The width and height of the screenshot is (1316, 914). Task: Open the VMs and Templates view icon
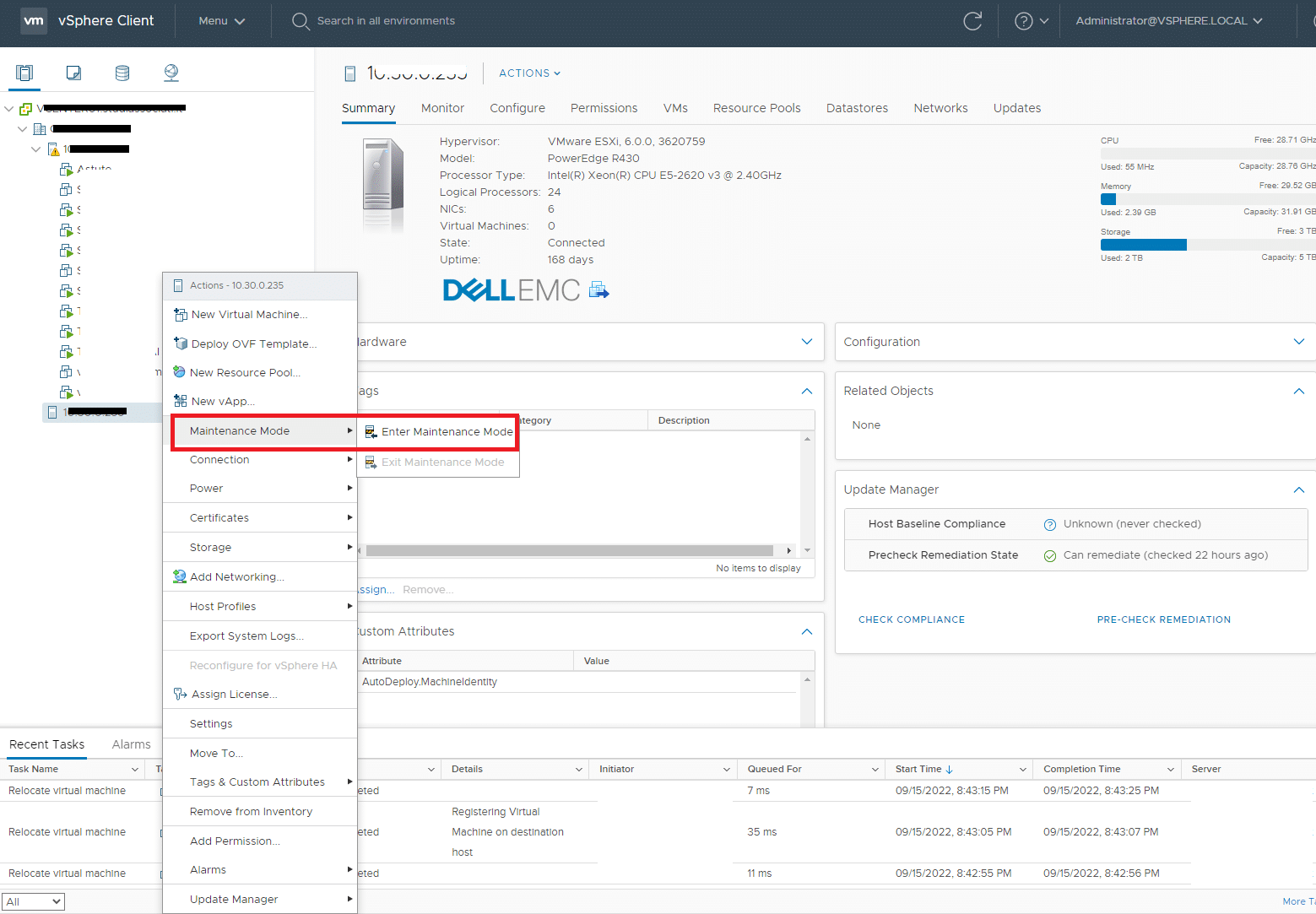click(74, 73)
